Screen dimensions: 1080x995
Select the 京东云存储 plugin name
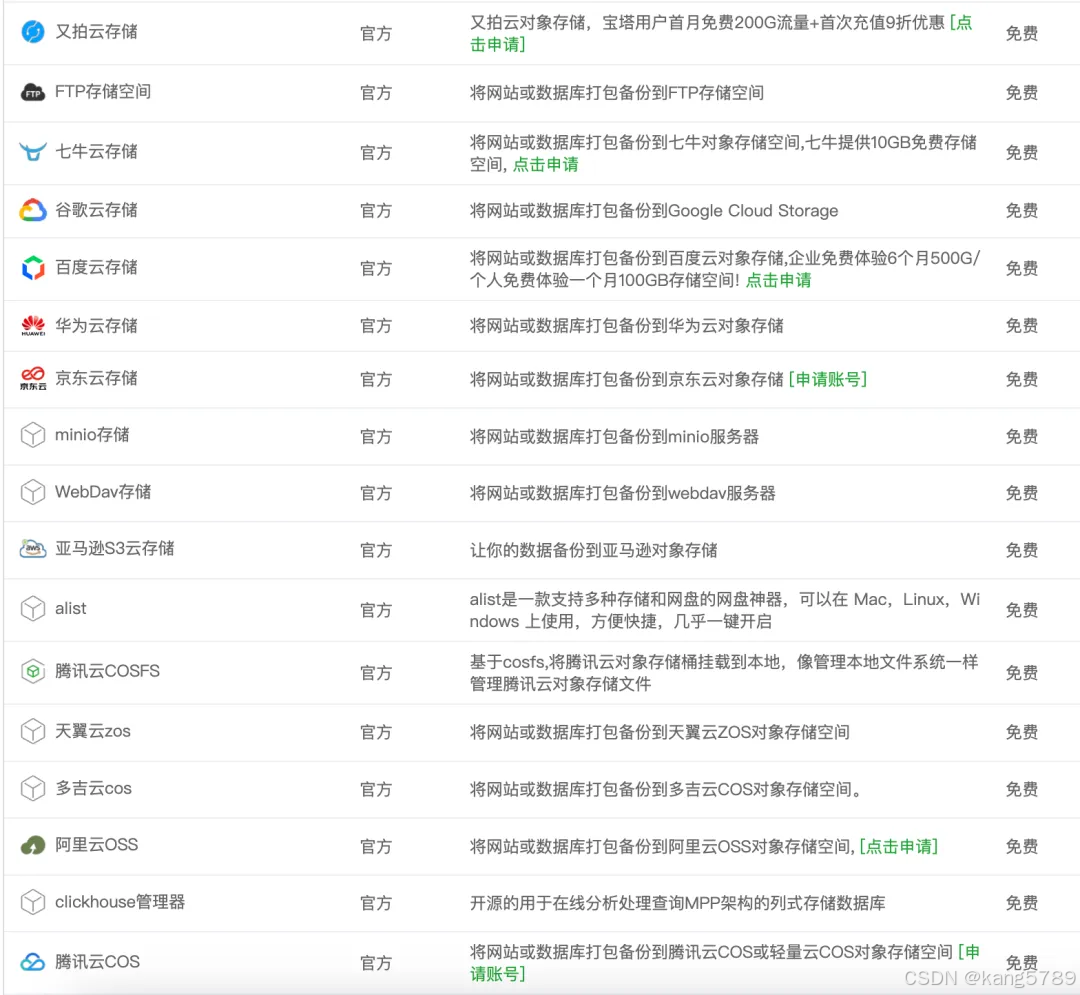click(x=96, y=378)
